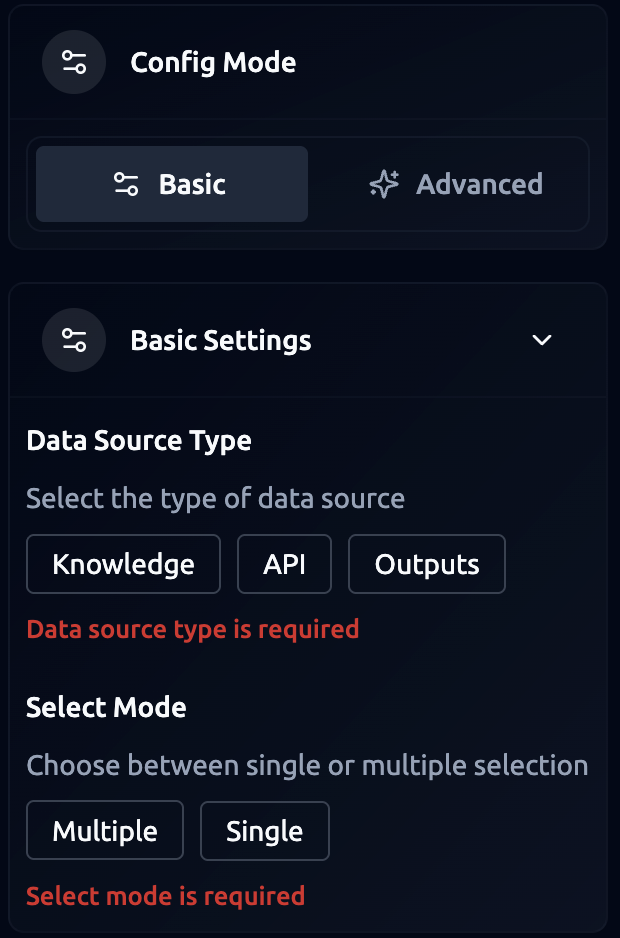This screenshot has width=620, height=938.
Task: Click the Config Mode heading text
Action: [x=213, y=63]
